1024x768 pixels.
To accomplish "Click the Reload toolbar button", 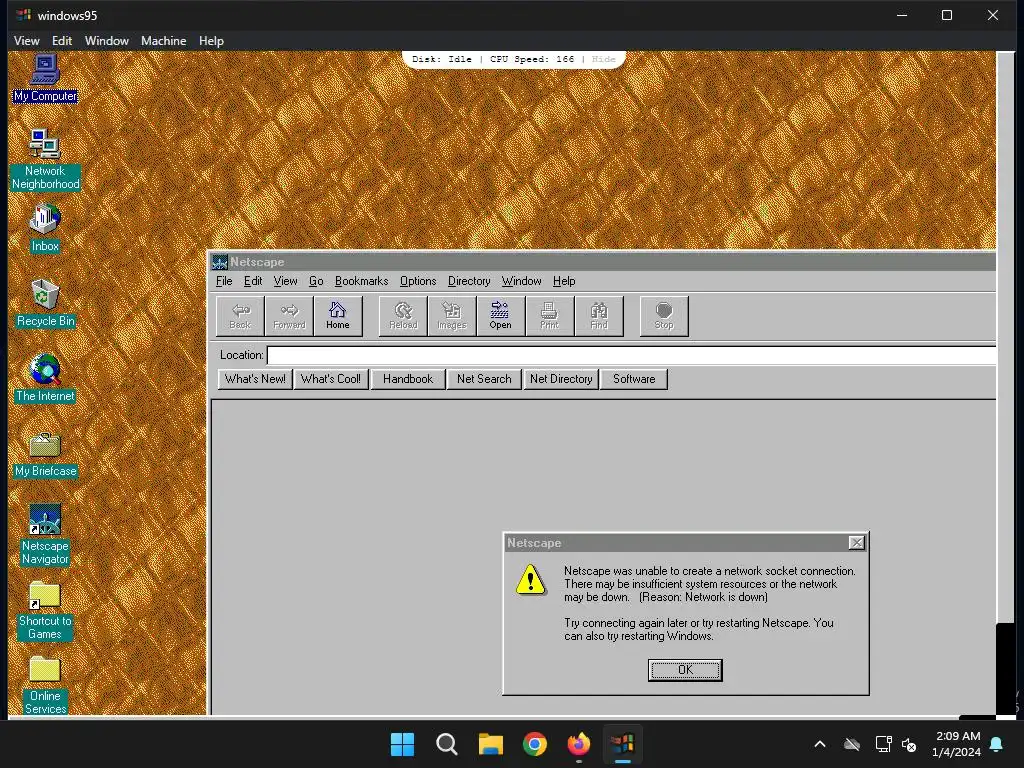I will pyautogui.click(x=403, y=316).
